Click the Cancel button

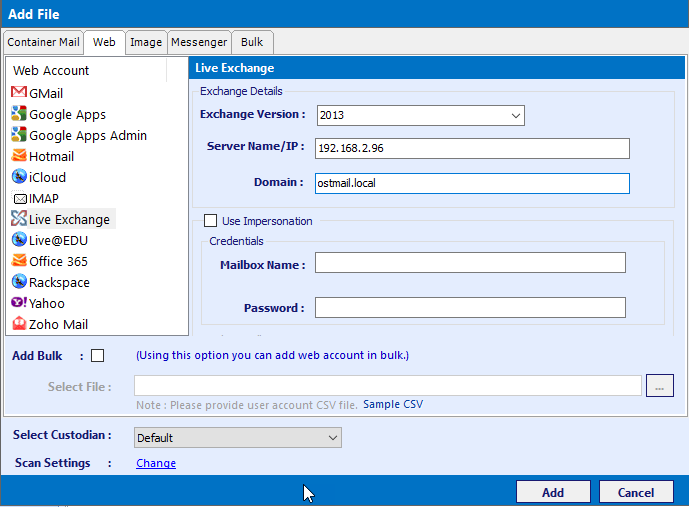(x=636, y=492)
